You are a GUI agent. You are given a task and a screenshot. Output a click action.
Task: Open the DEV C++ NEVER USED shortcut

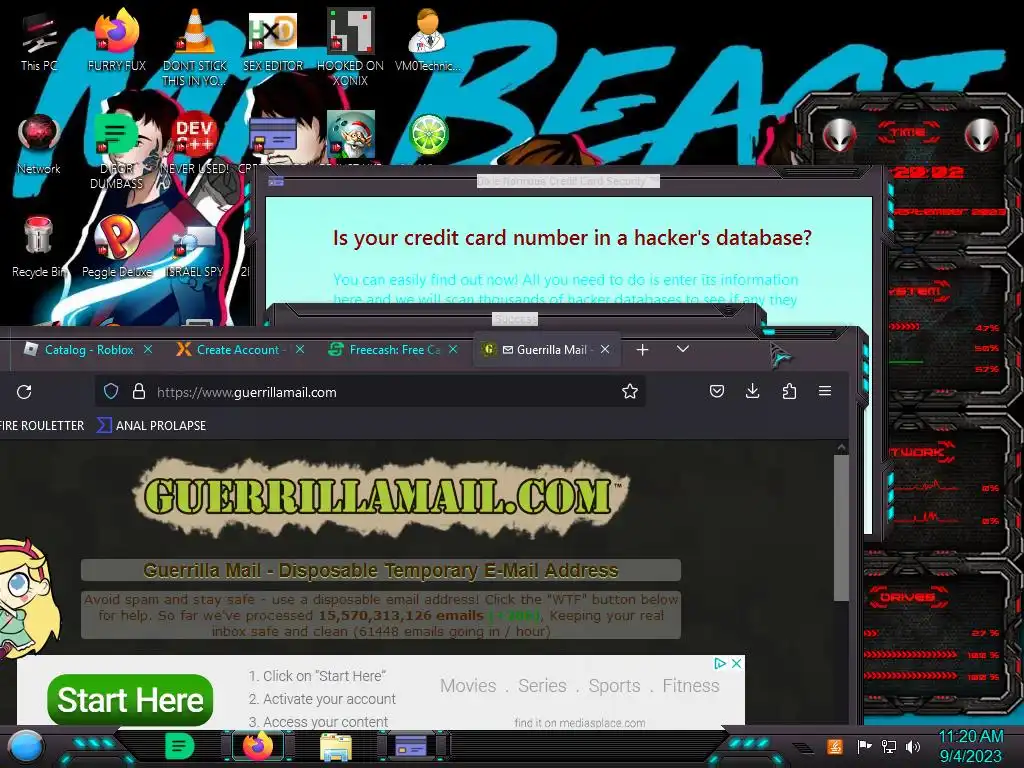pyautogui.click(x=195, y=144)
